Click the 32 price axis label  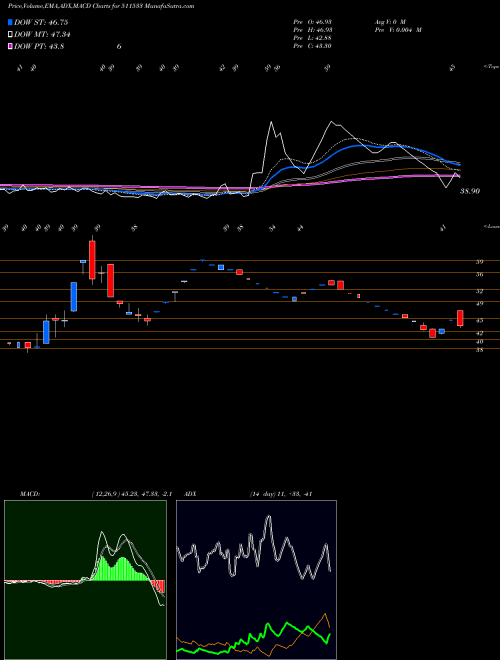pyautogui.click(x=479, y=291)
